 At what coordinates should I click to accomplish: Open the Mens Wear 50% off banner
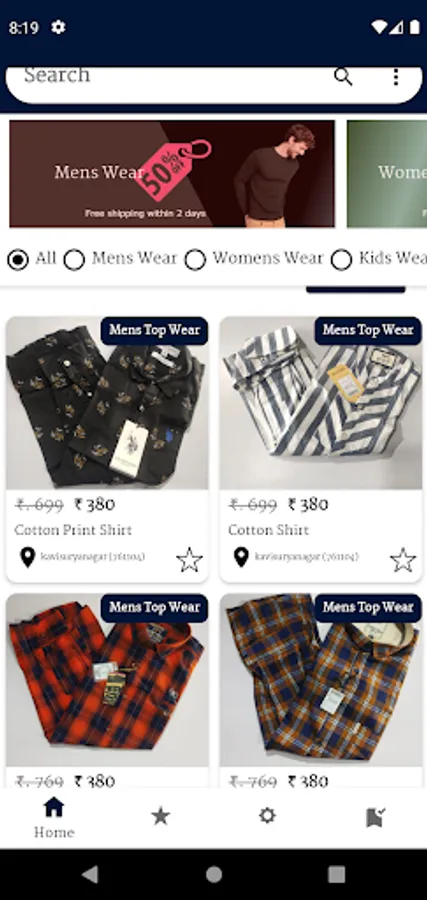[x=172, y=174]
